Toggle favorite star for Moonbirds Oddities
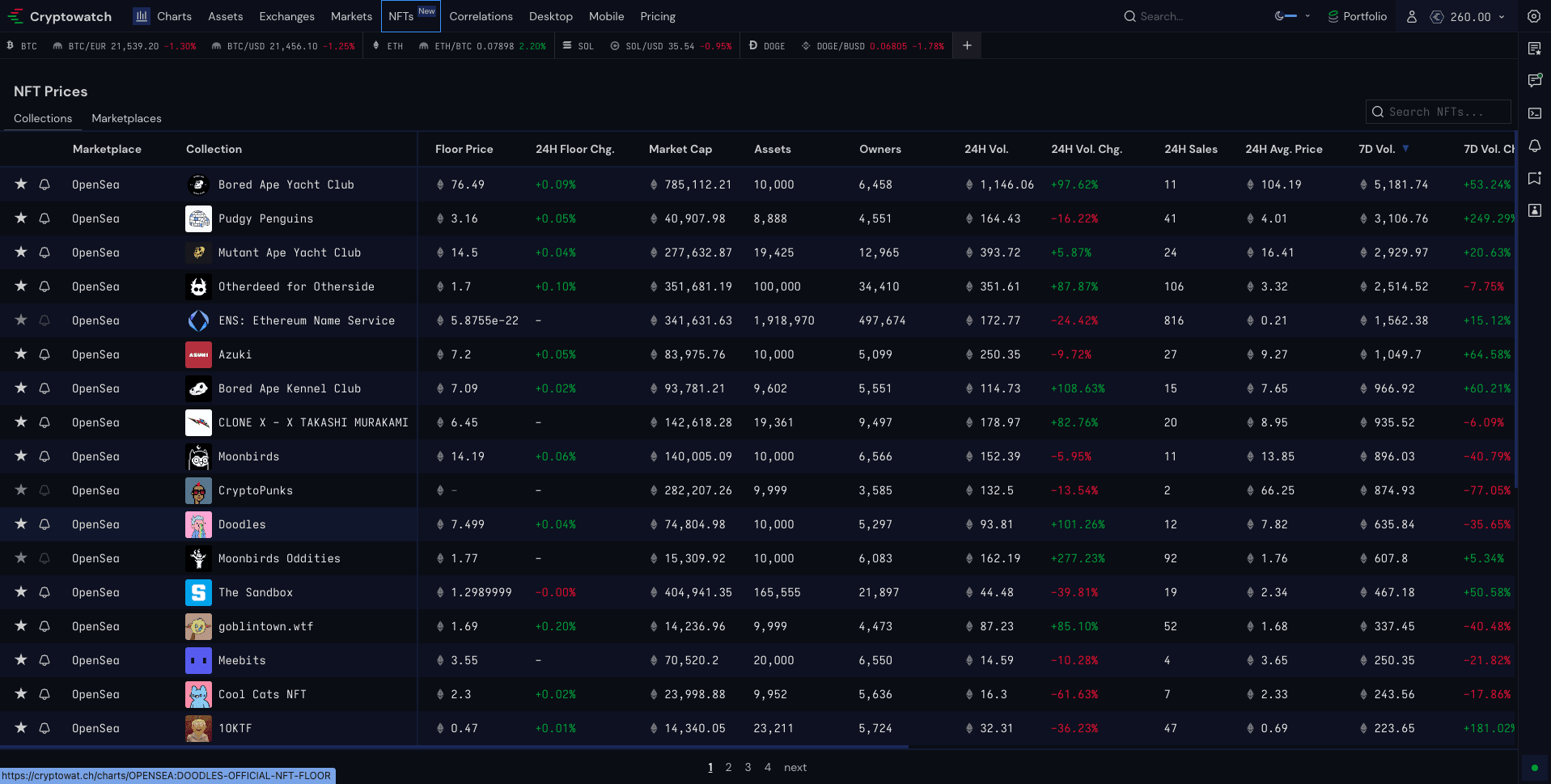Screen dimensions: 1551x784 [x=21, y=558]
